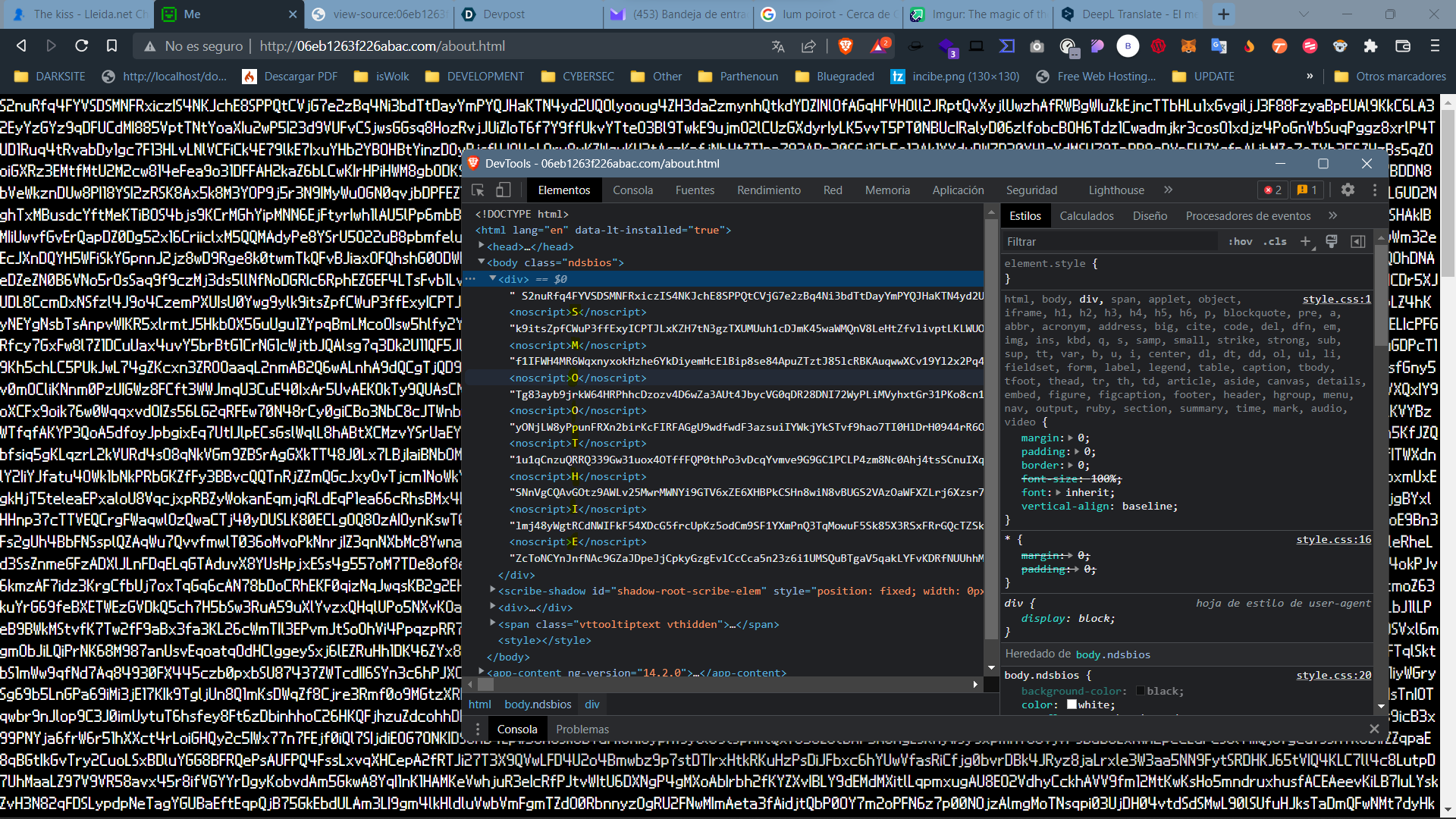Click the horizontal scrollbar in Elements panel

click(x=722, y=684)
